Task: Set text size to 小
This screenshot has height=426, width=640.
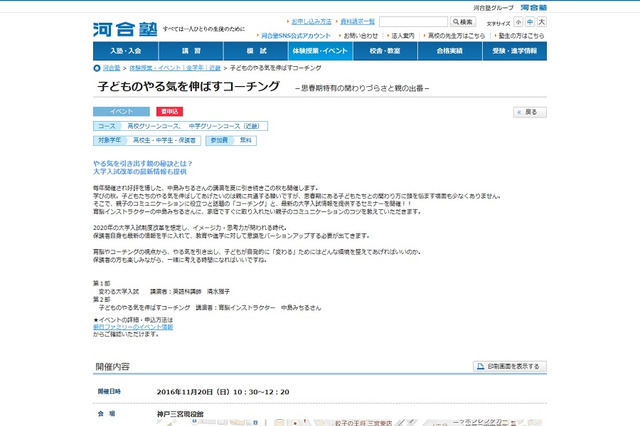Action: [518, 22]
